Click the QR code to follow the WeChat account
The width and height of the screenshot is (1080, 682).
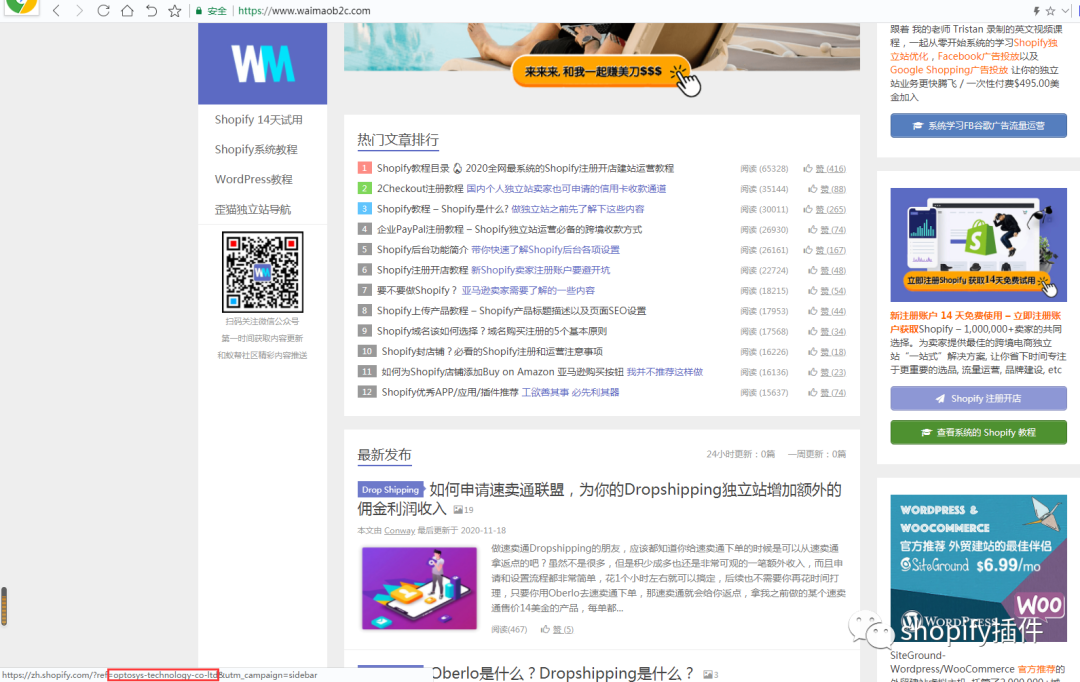(x=262, y=272)
